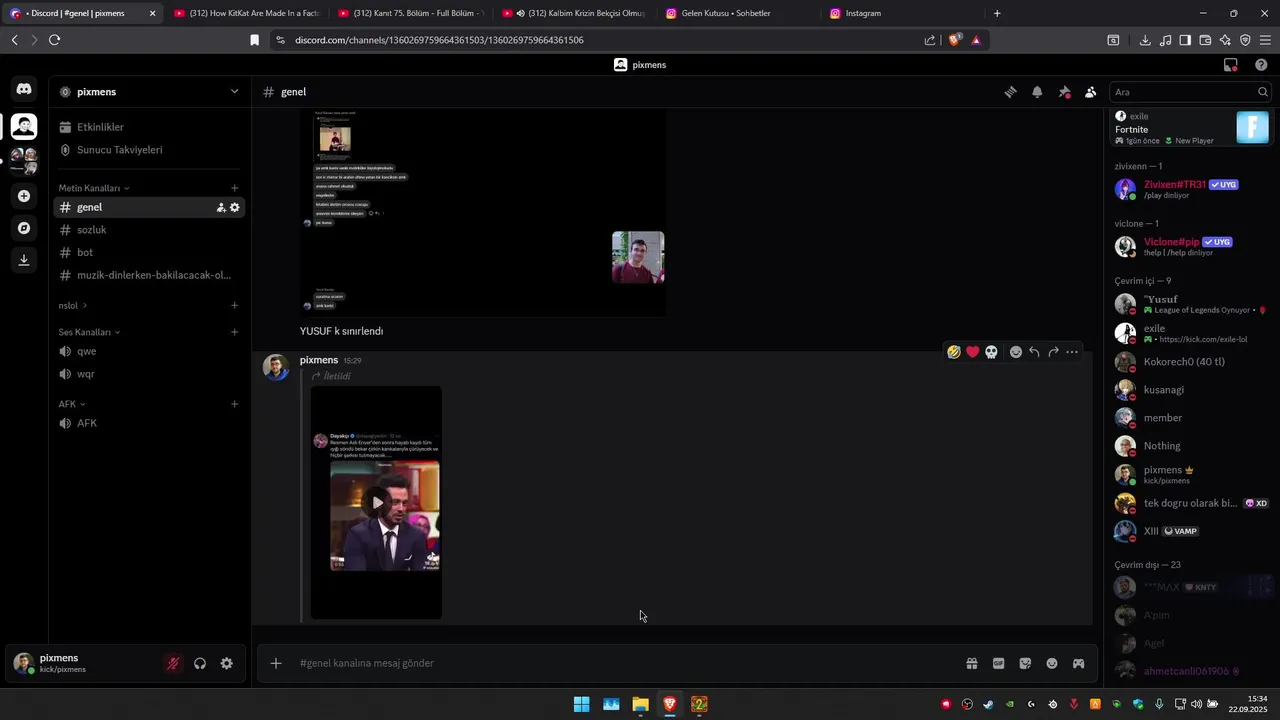Open add reaction emoji picker on message
This screenshot has width=1280, height=720.
click(1016, 352)
